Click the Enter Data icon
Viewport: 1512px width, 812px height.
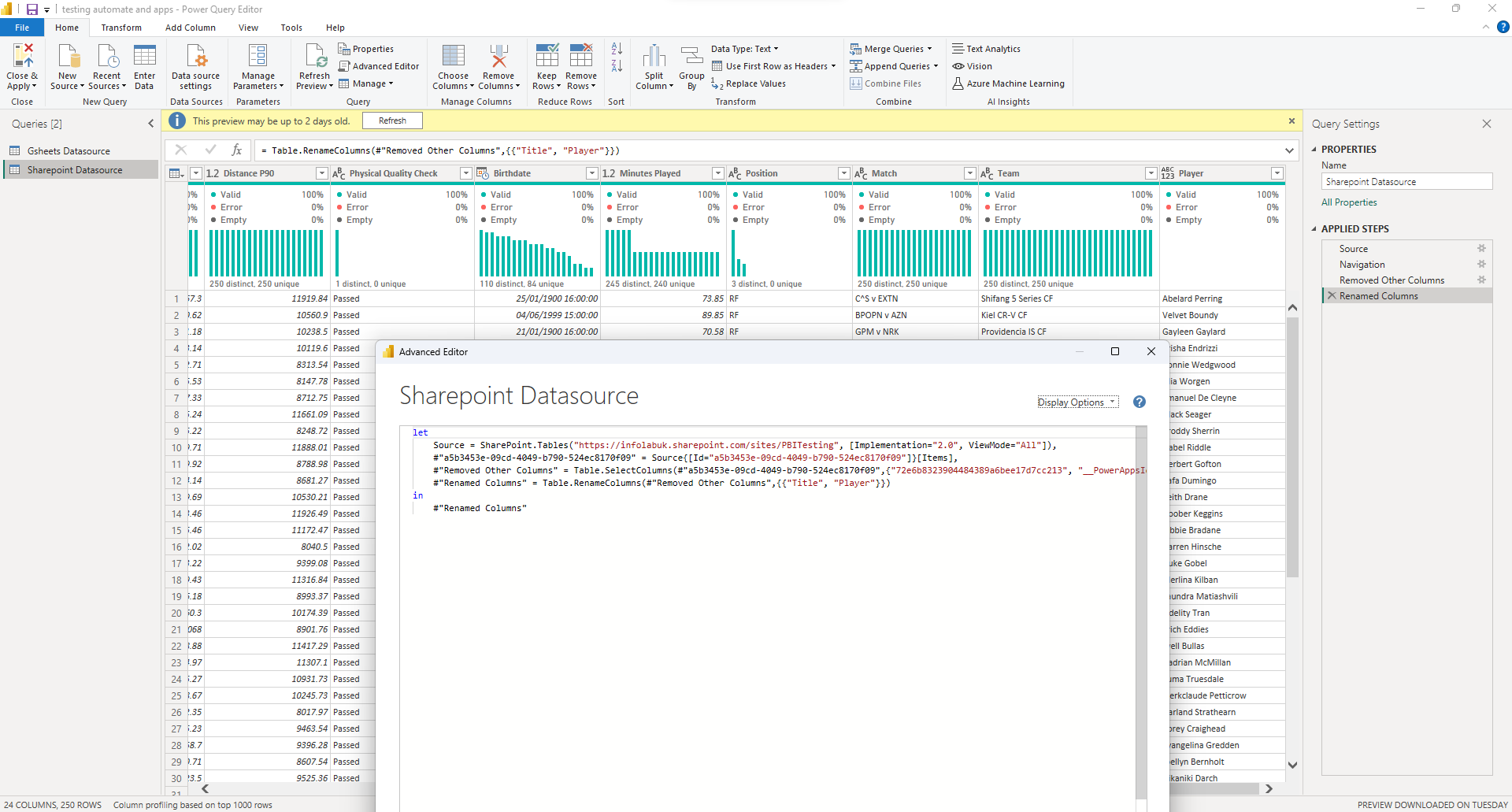pyautogui.click(x=144, y=57)
